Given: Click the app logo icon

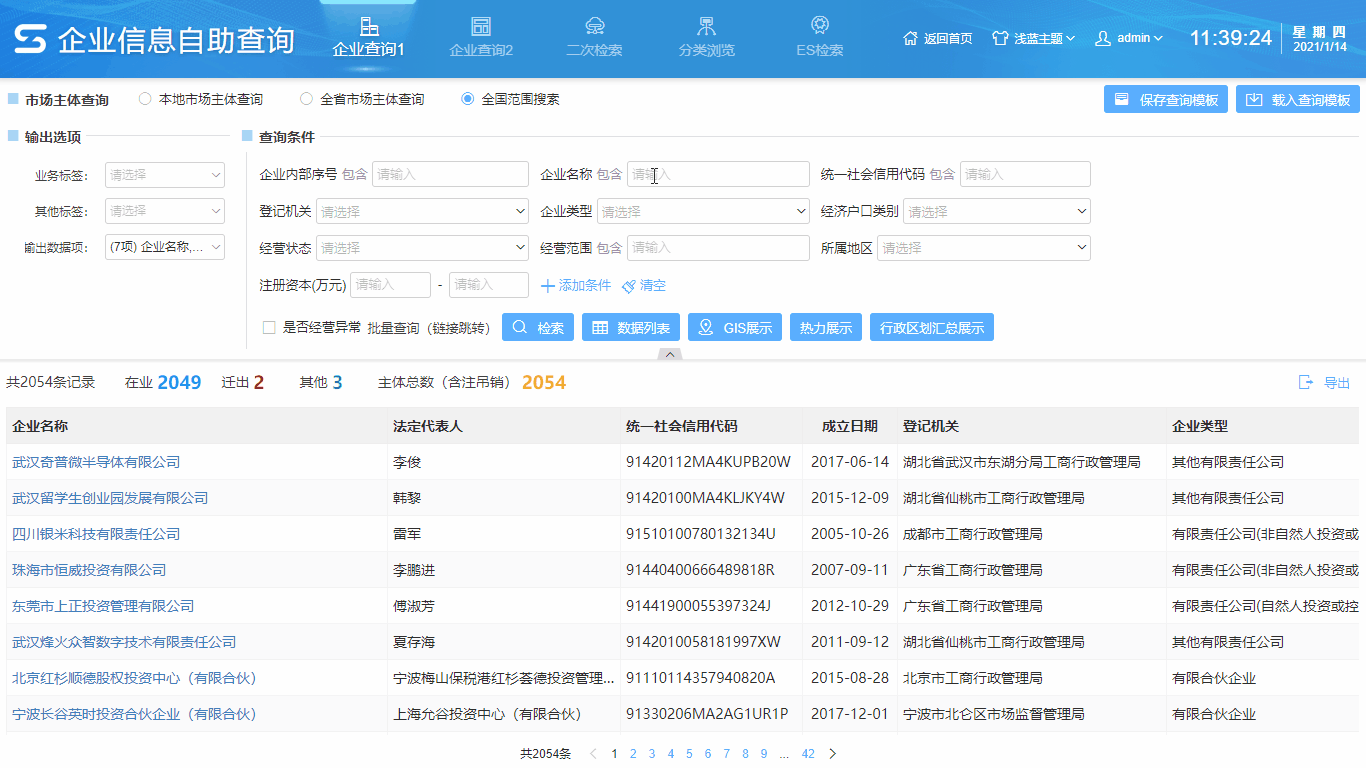Looking at the screenshot, I should pos(31,39).
